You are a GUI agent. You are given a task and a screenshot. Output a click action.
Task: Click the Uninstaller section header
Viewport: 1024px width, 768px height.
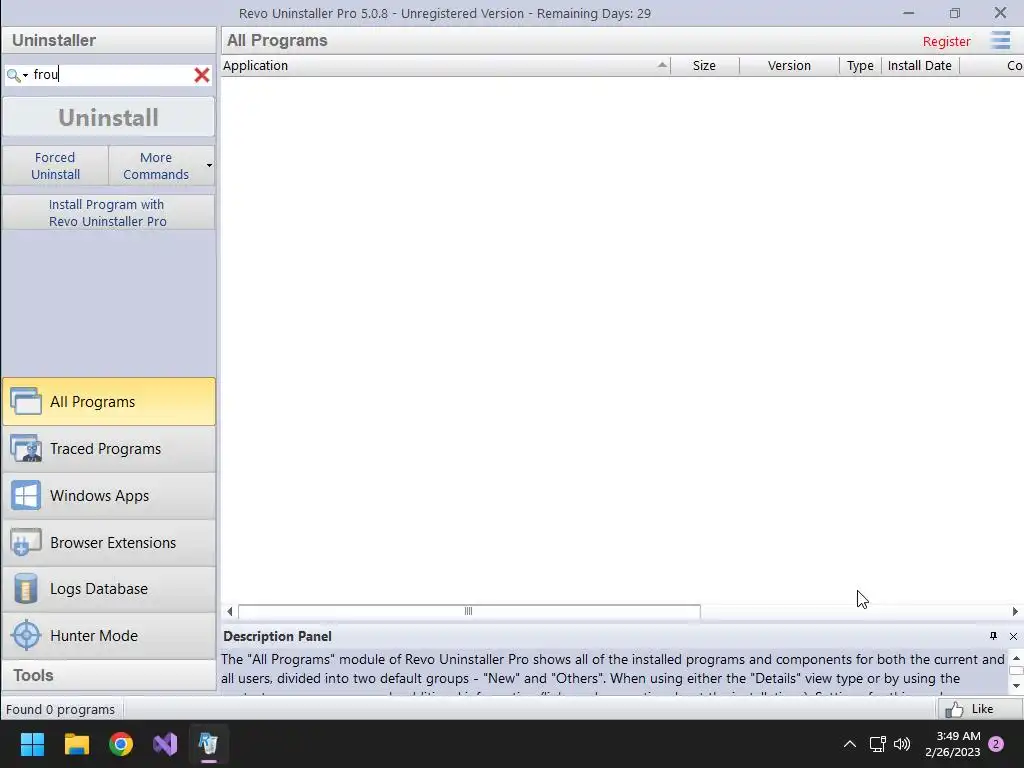tap(108, 40)
